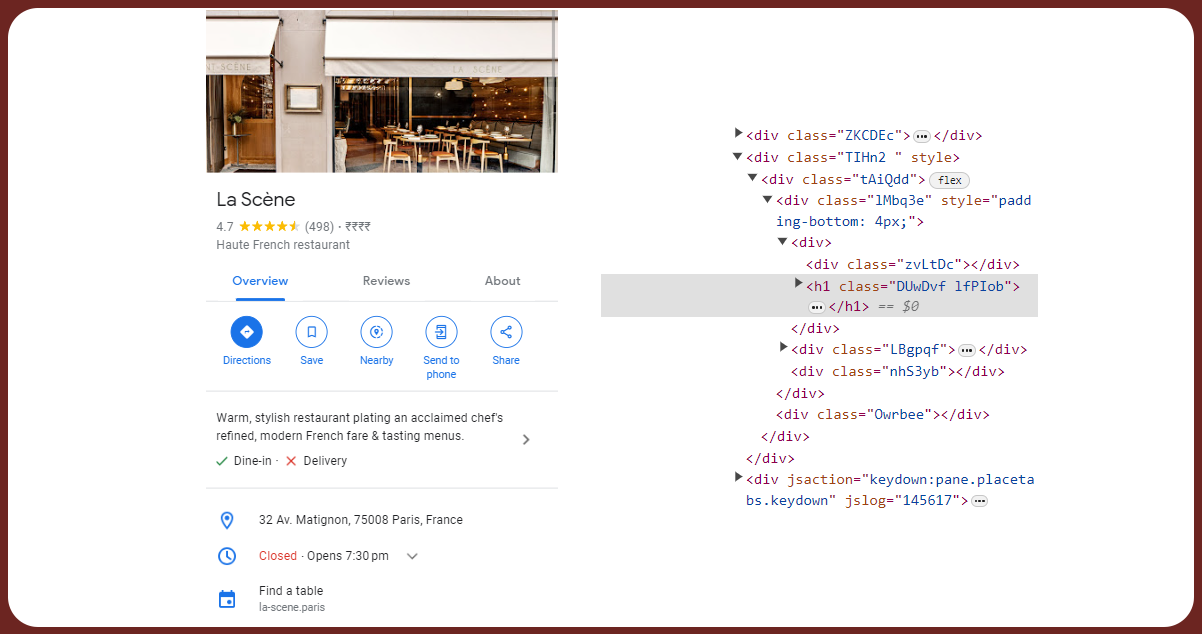Click the calendar icon beside Find a table

pos(227,599)
